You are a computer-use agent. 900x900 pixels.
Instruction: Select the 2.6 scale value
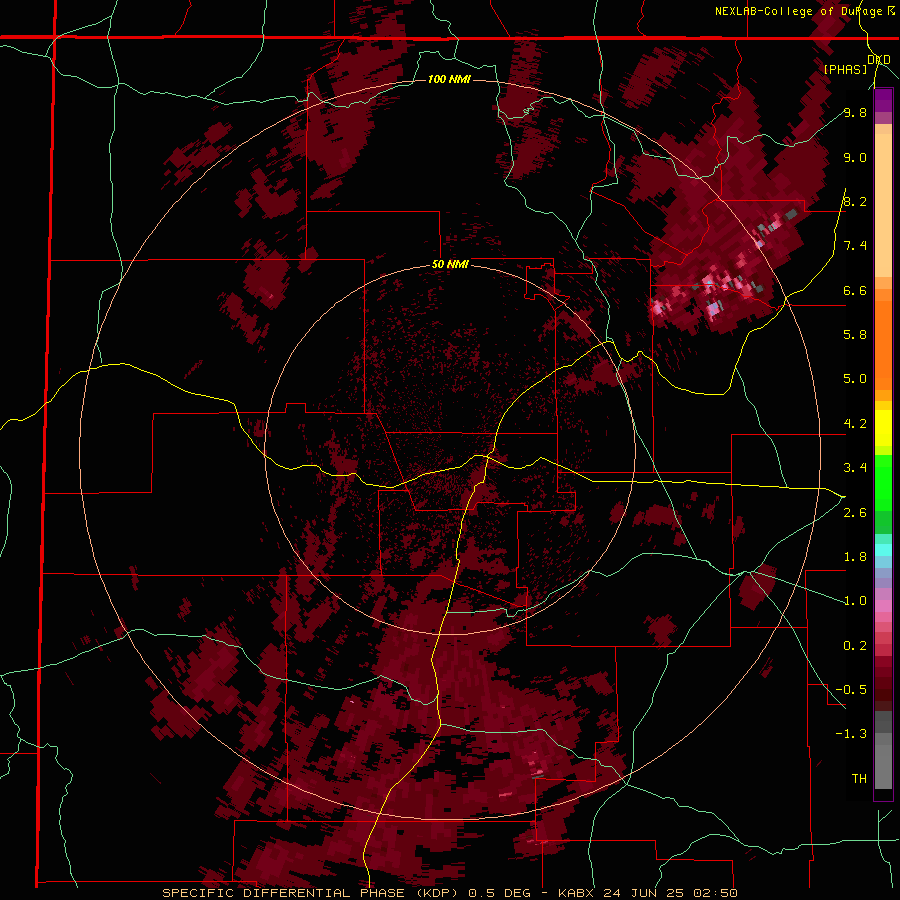(855, 513)
